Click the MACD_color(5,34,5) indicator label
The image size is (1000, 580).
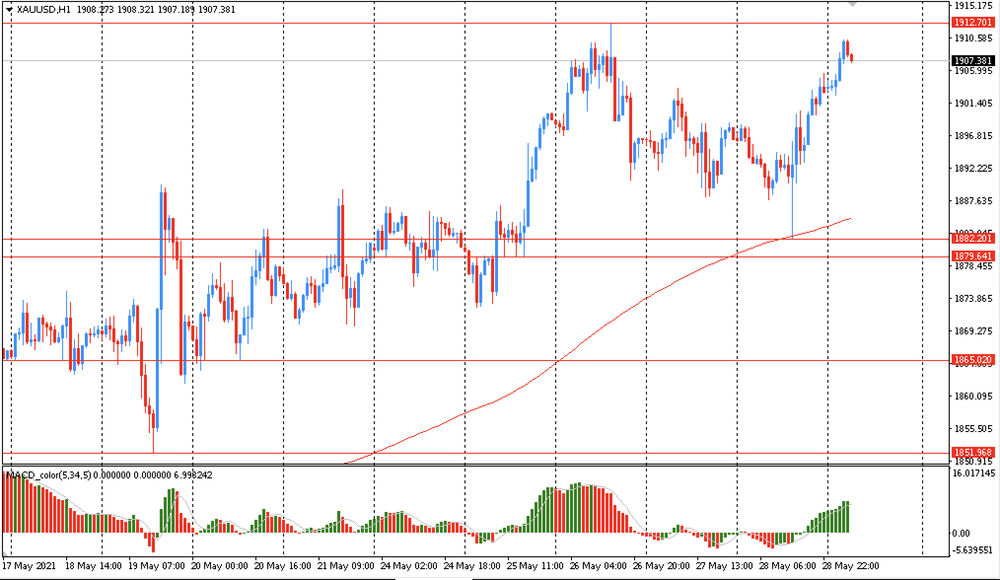(50, 475)
